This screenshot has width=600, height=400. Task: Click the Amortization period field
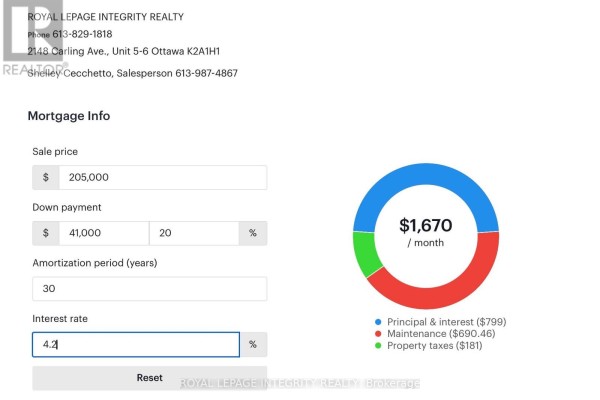pos(150,289)
